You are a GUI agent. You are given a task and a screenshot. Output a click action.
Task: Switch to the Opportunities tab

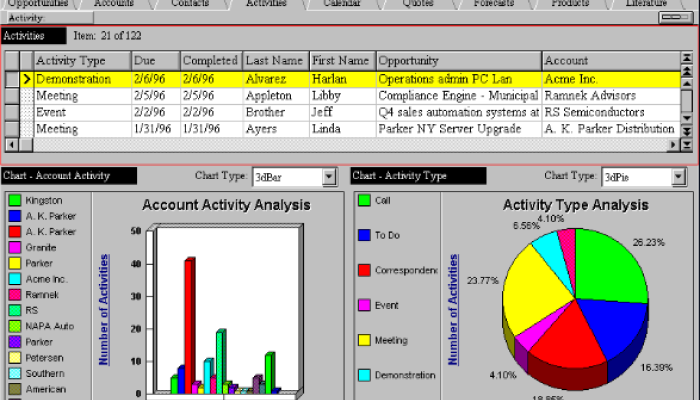38,4
